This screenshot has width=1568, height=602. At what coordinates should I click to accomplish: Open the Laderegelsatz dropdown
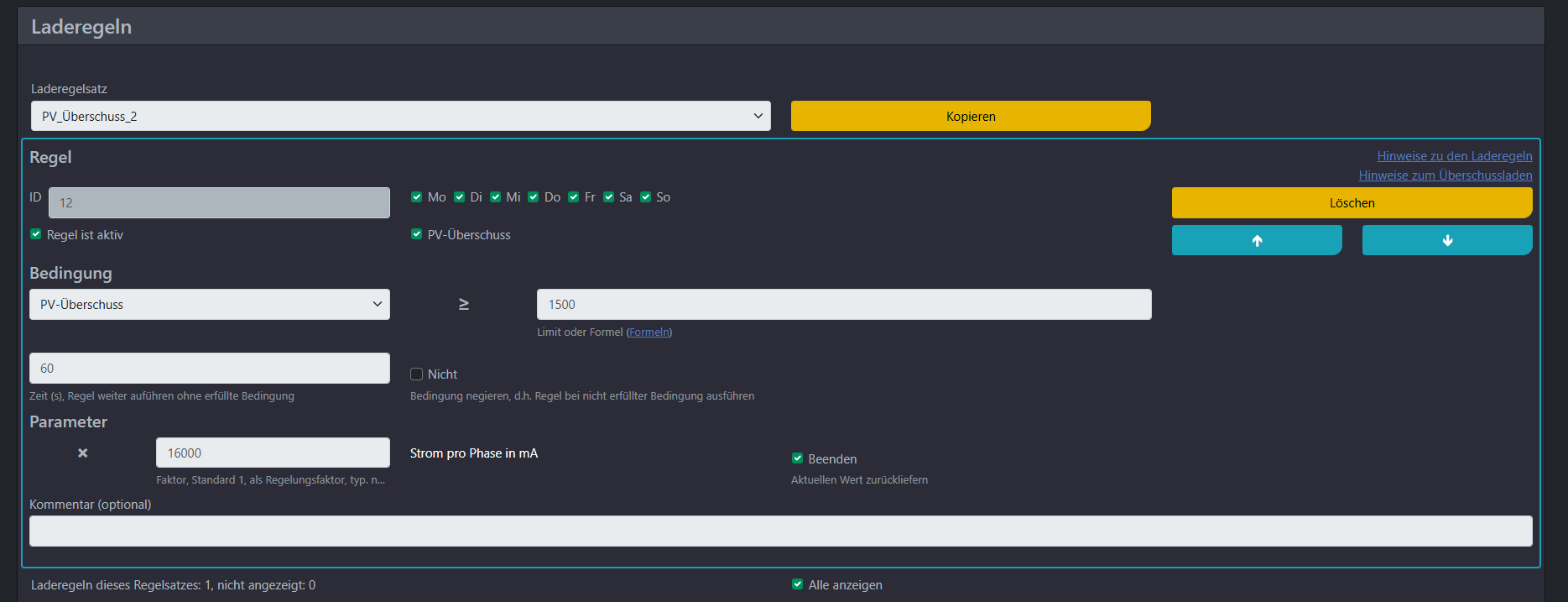400,116
